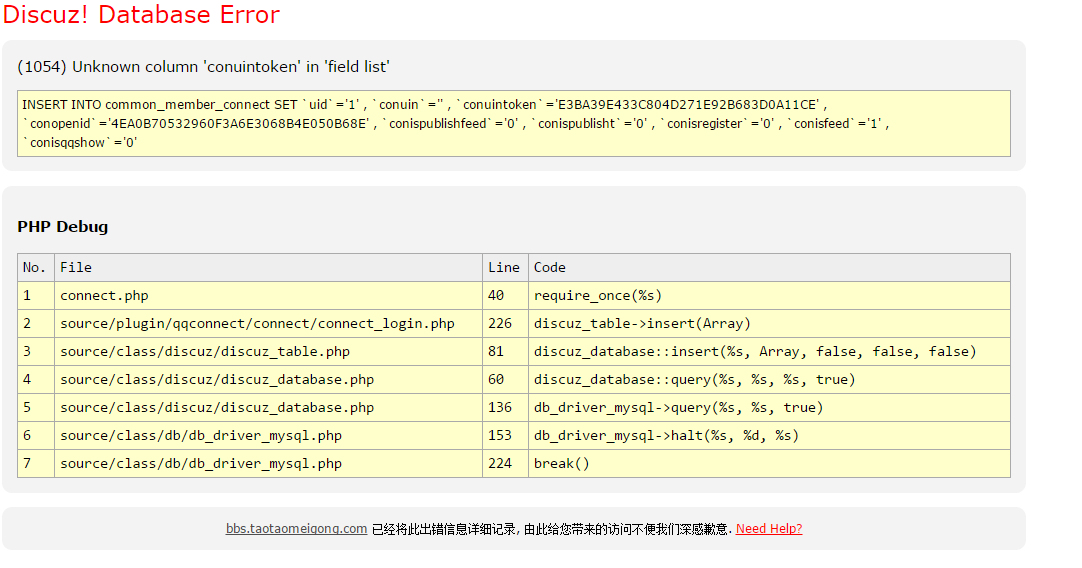Screen dimensions: 1082x568
Task: Click the db_driver_mysql.php cell on line 153
Action: 201,436
